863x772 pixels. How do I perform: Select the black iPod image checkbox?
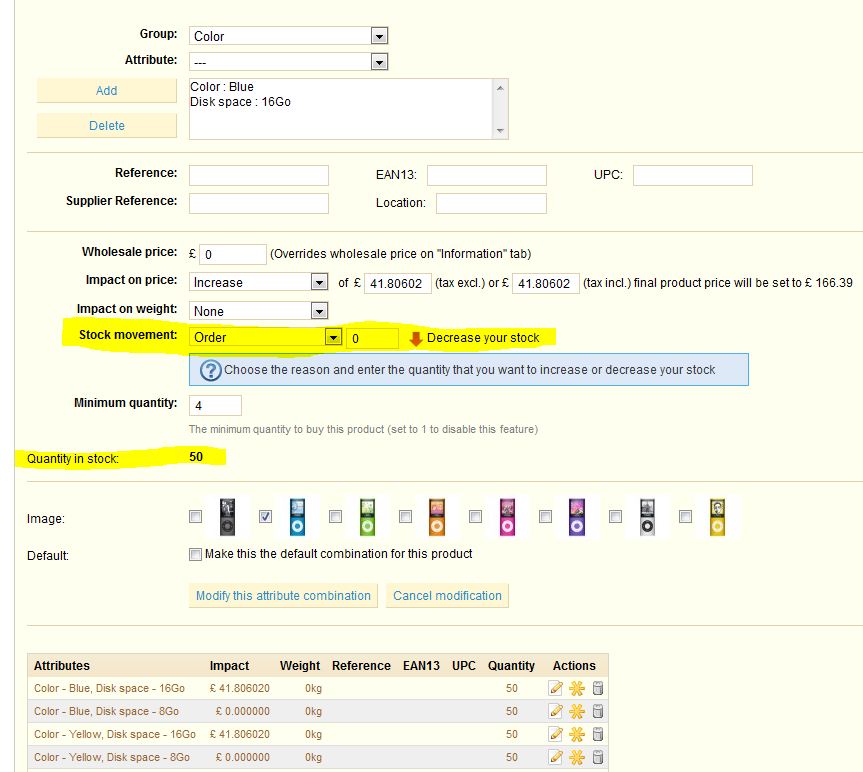click(x=195, y=516)
